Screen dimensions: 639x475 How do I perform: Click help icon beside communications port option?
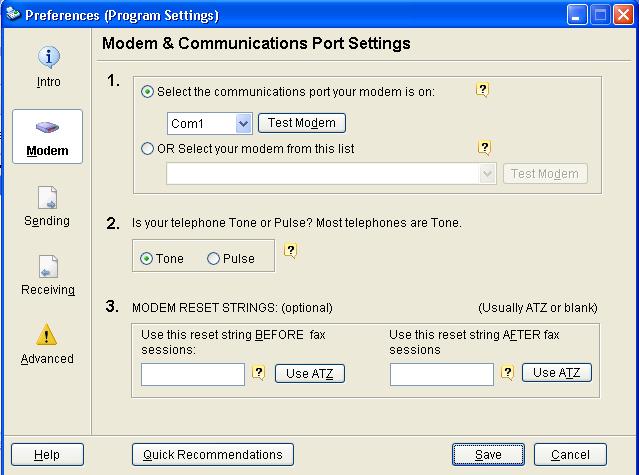click(x=483, y=90)
